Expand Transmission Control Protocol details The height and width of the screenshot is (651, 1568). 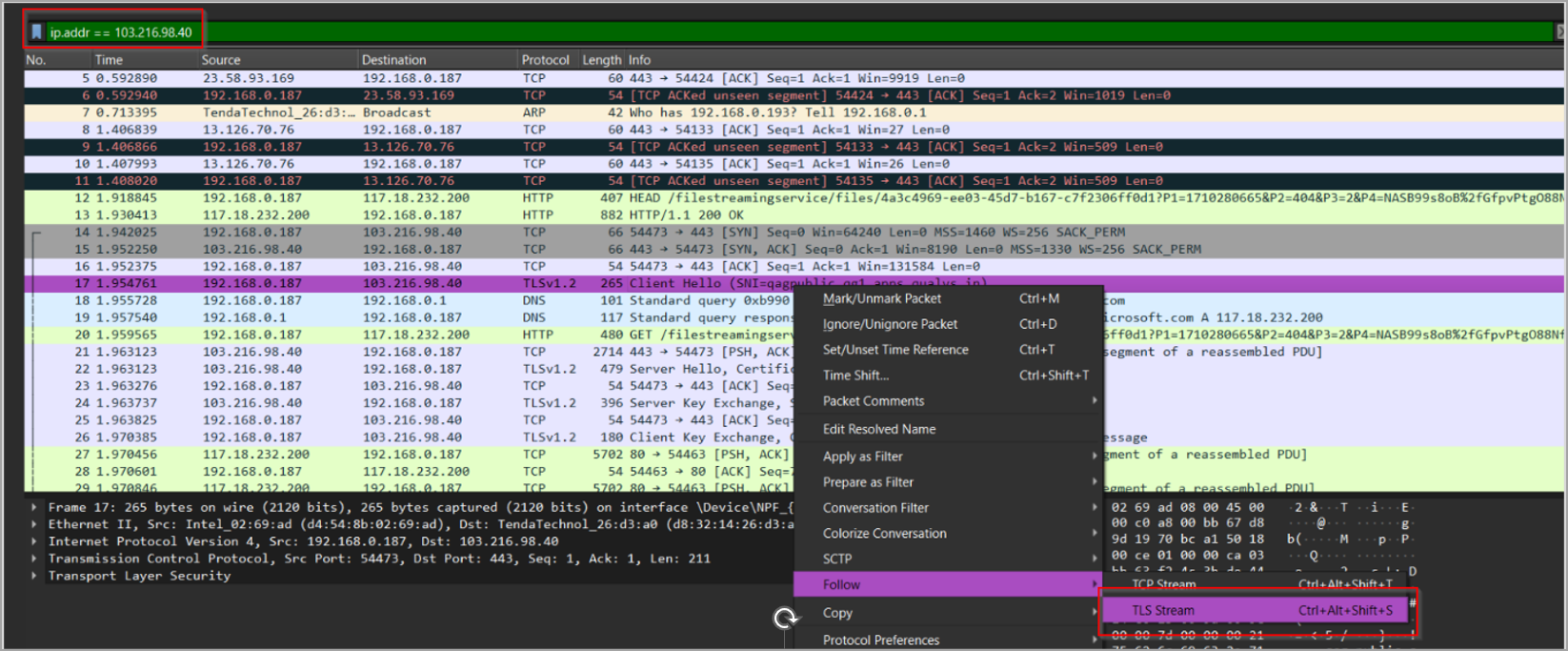[34, 559]
